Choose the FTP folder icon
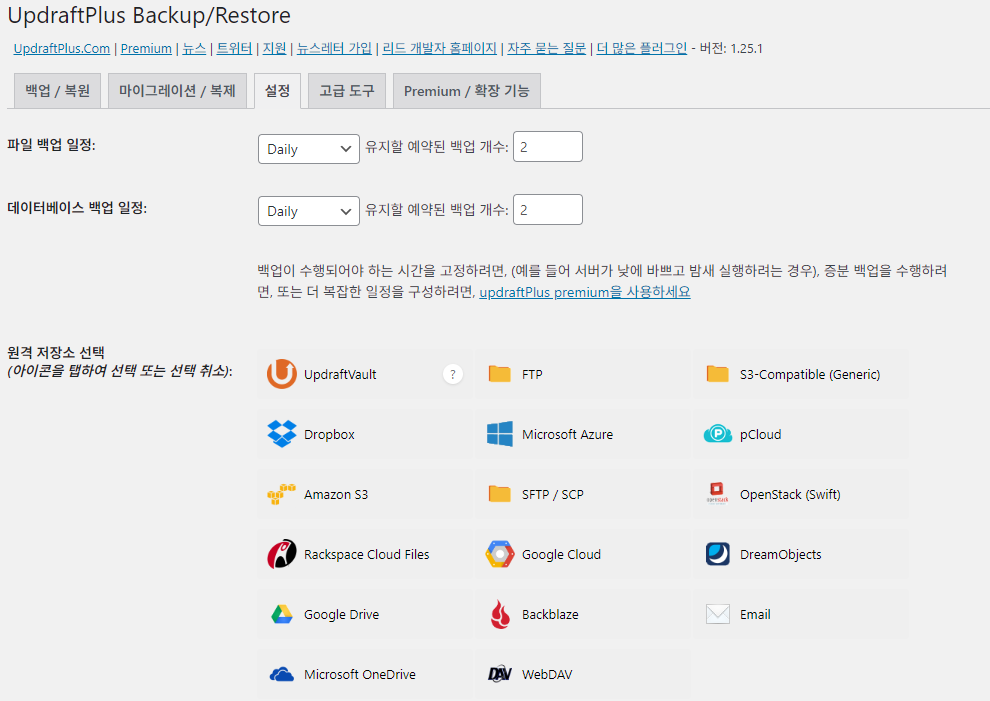 499,374
